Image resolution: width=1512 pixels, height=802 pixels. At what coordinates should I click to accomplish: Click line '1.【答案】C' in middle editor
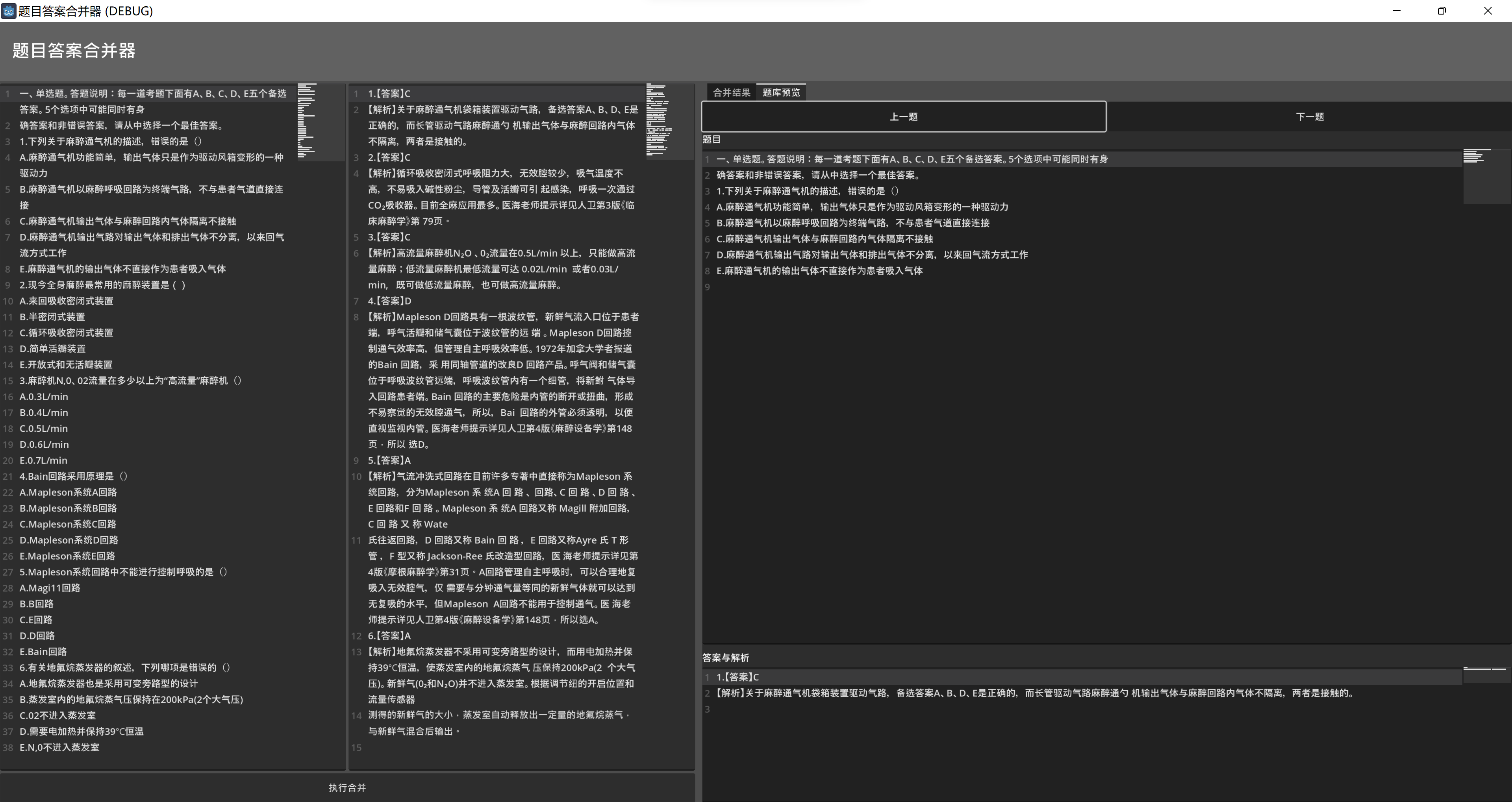pos(389,94)
